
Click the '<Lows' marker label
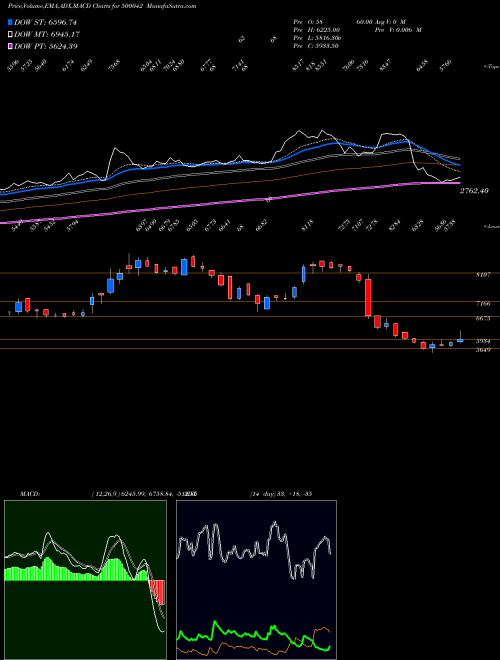[x=492, y=226]
